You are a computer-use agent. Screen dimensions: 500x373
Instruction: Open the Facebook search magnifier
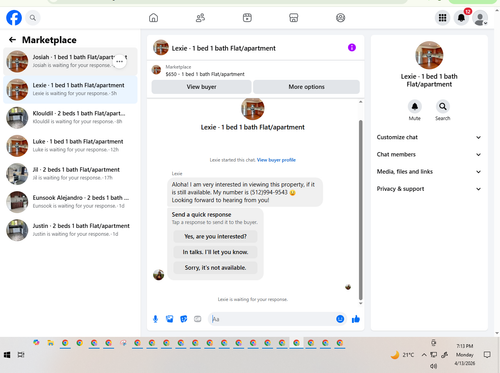pyautogui.click(x=33, y=18)
